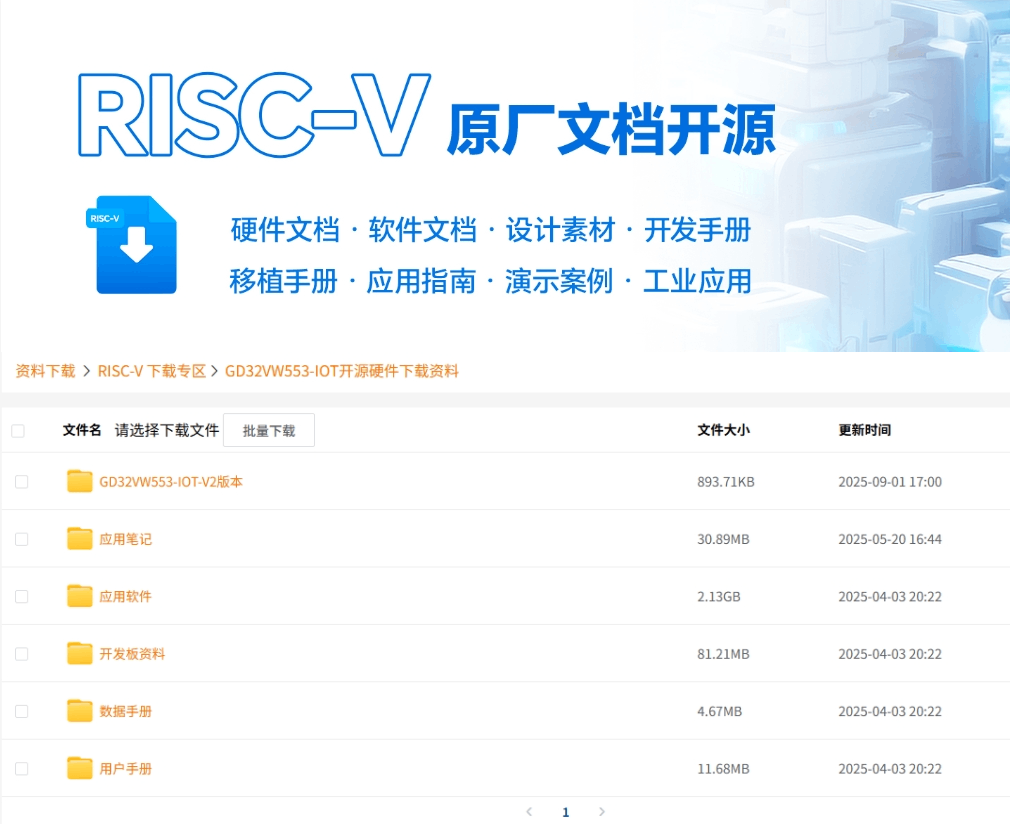1010x824 pixels.
Task: Click the 应用笔记 folder icon
Action: tap(80, 539)
